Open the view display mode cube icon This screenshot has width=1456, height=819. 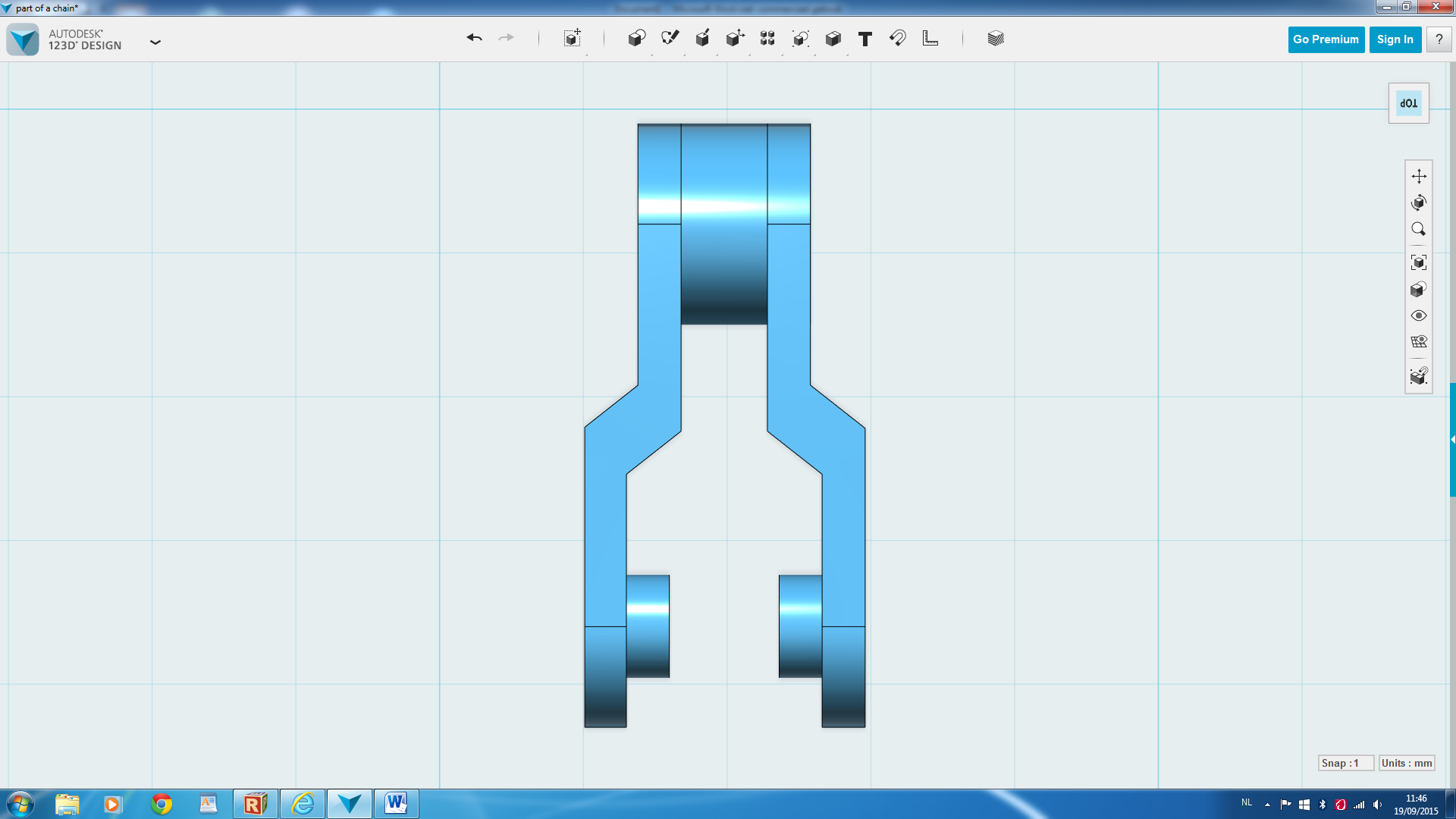tap(1419, 289)
